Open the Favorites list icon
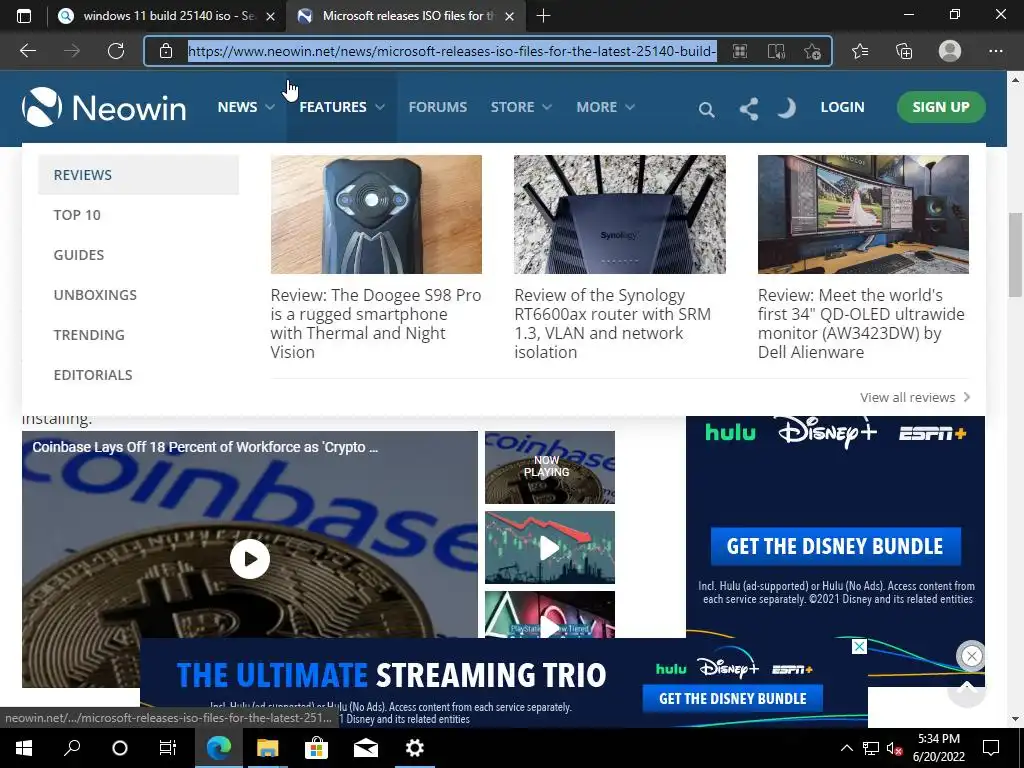Viewport: 1024px width, 768px height. click(x=860, y=51)
